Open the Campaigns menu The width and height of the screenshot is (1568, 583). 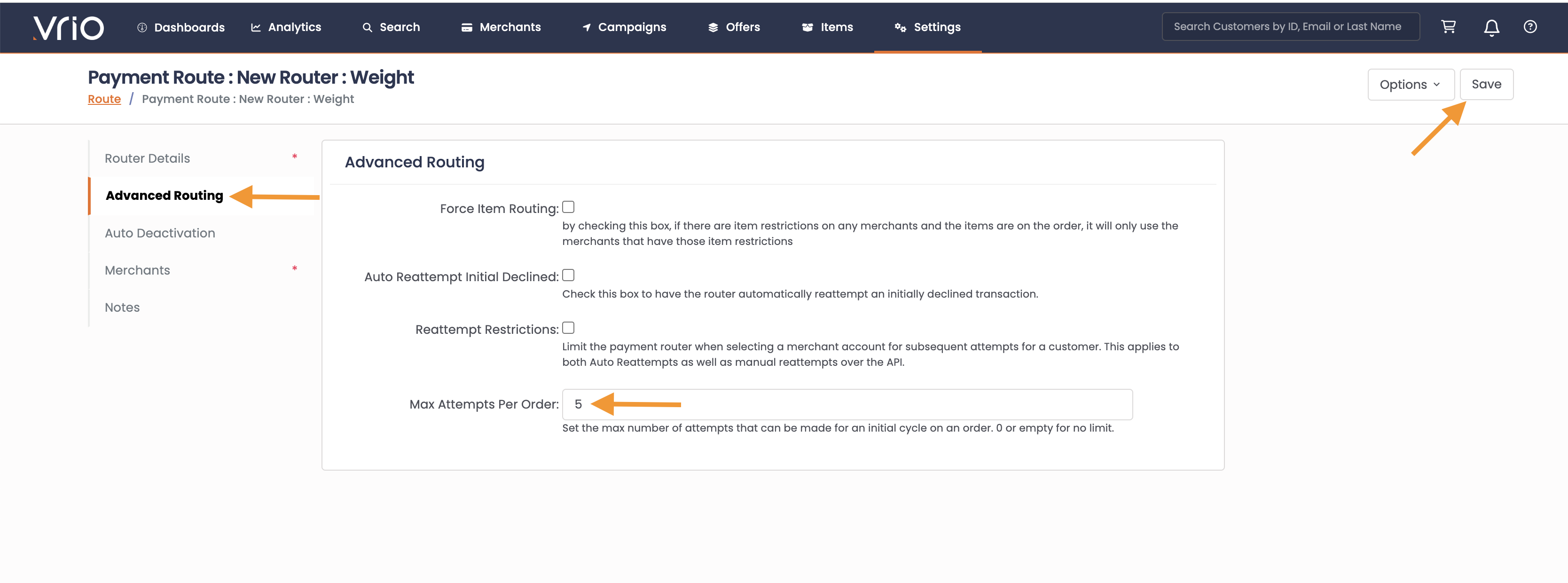point(624,27)
